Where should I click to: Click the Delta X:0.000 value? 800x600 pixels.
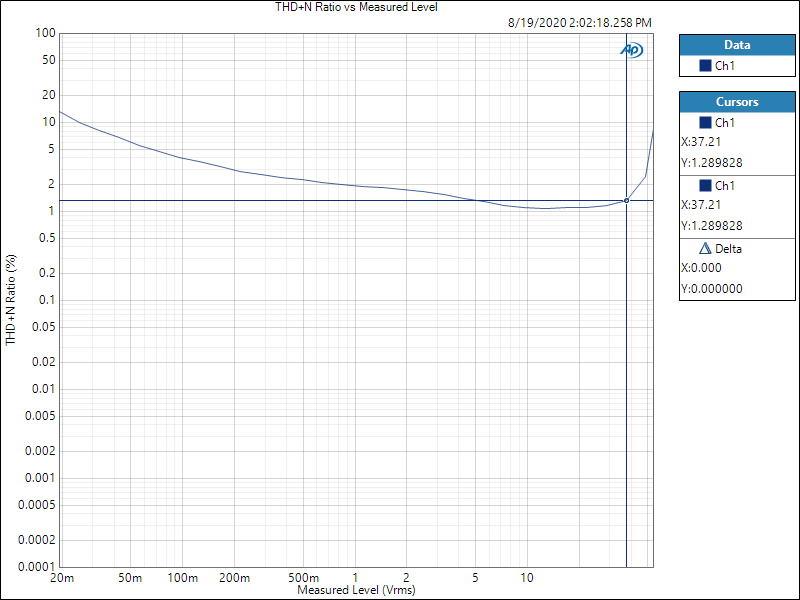click(x=701, y=268)
